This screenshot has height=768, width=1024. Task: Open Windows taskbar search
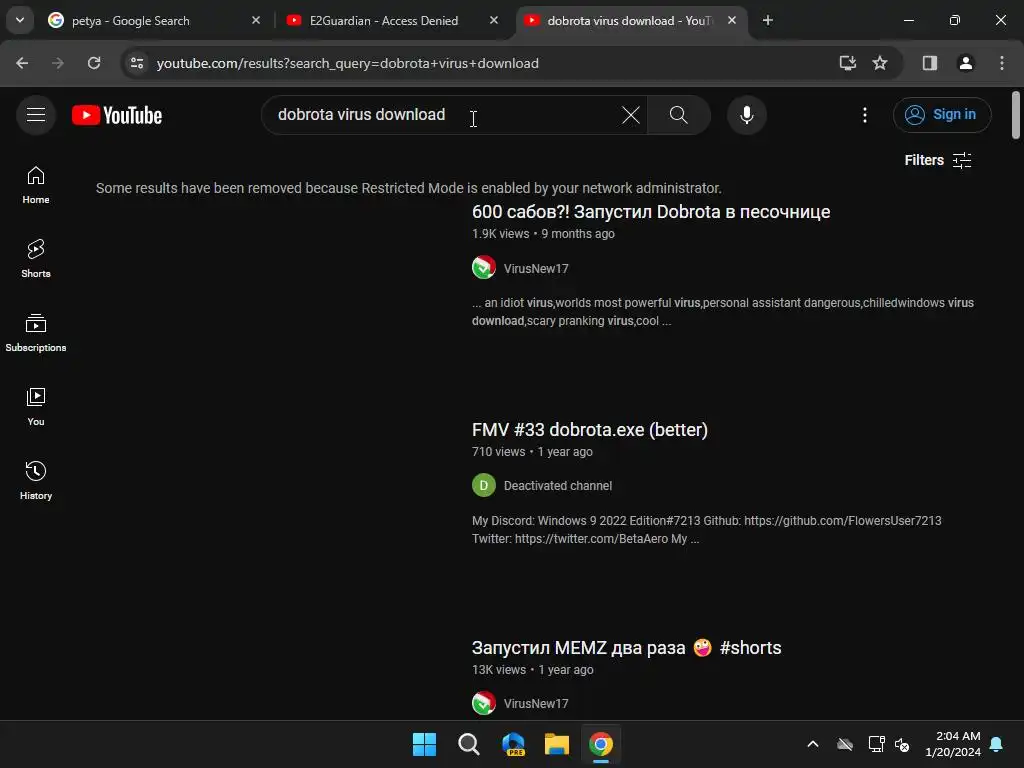point(469,744)
